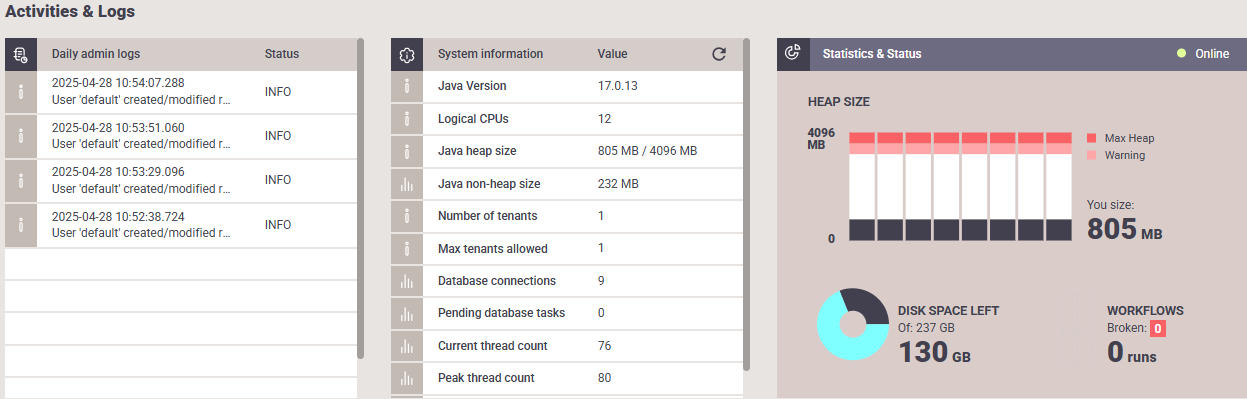Open the 10:53:51.060 log entry
The width and height of the screenshot is (1247, 399).
pos(181,136)
